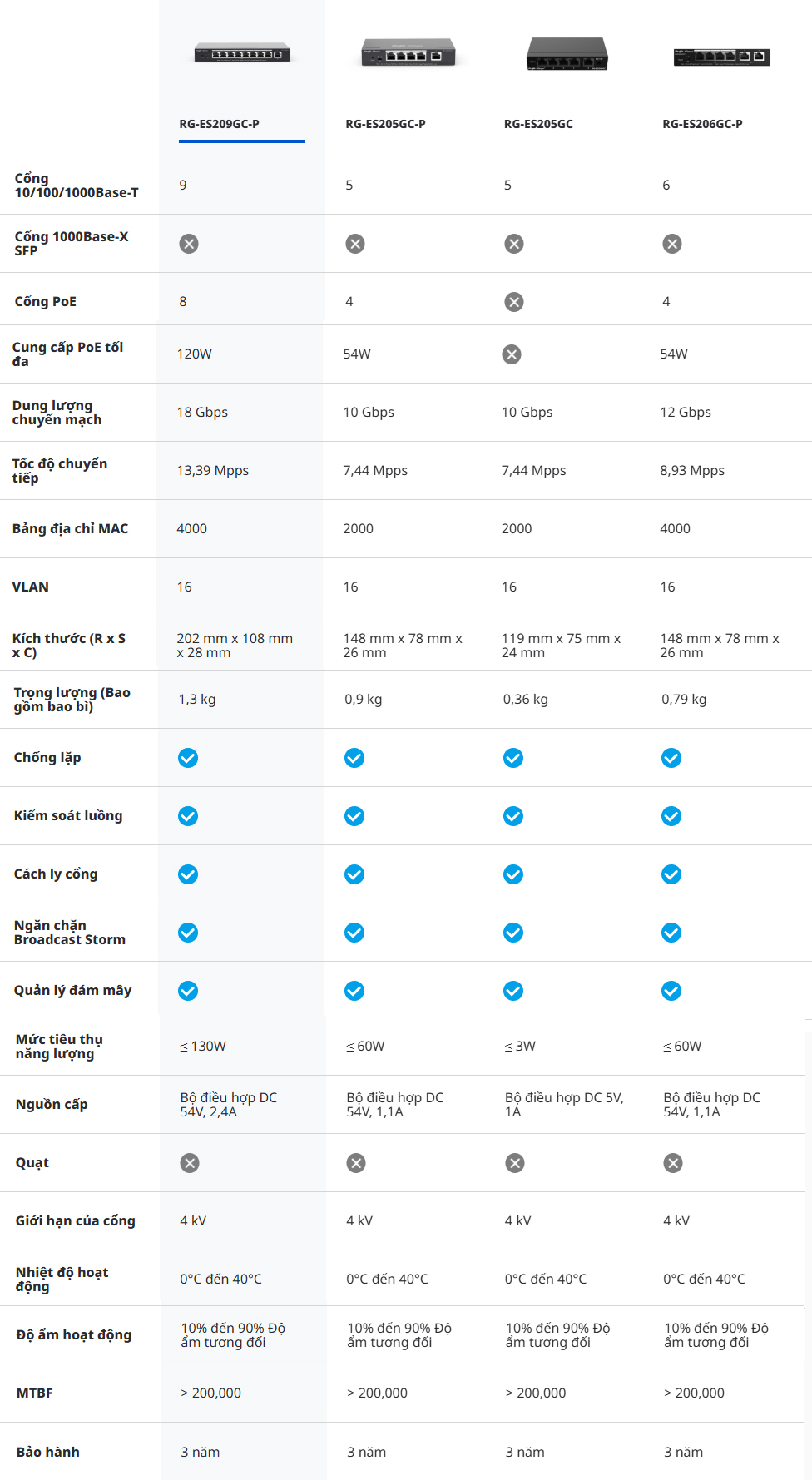
Task: Open the RG-ES206GC-P model name link
Action: point(702,124)
